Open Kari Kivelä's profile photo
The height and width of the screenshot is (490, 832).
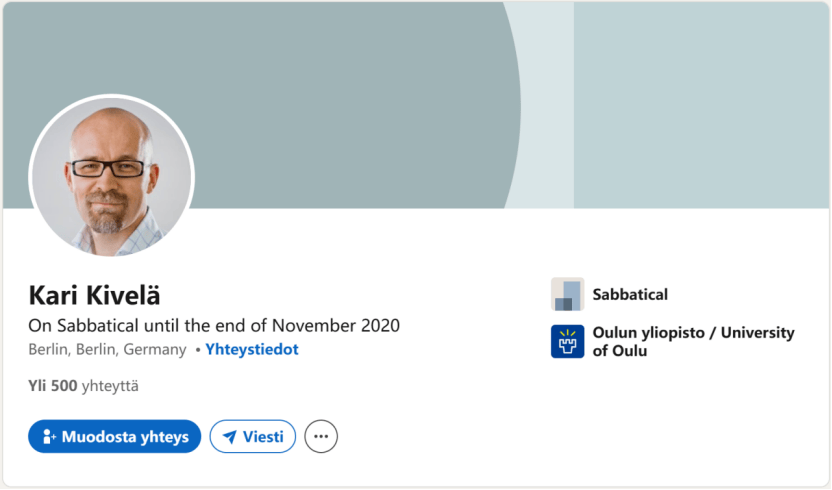pos(111,177)
